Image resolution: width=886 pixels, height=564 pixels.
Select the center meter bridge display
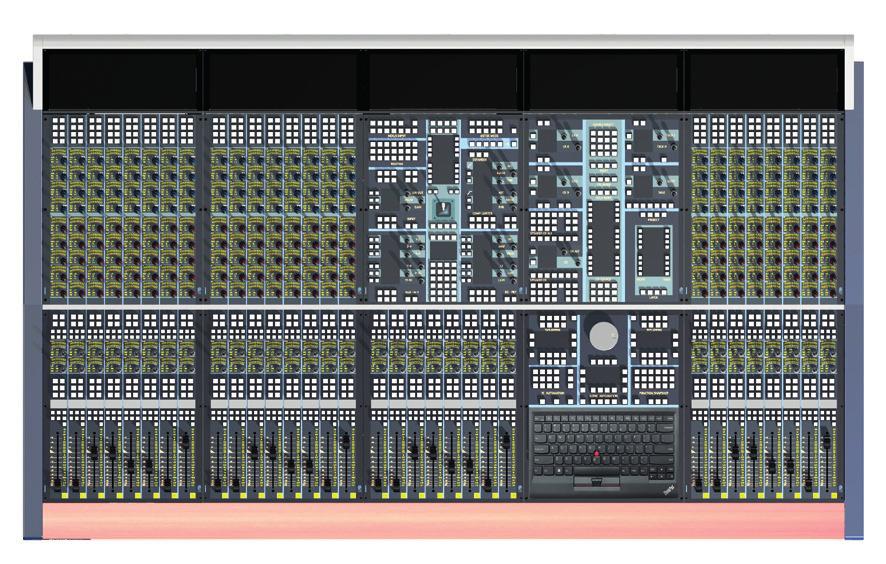pos(442,79)
